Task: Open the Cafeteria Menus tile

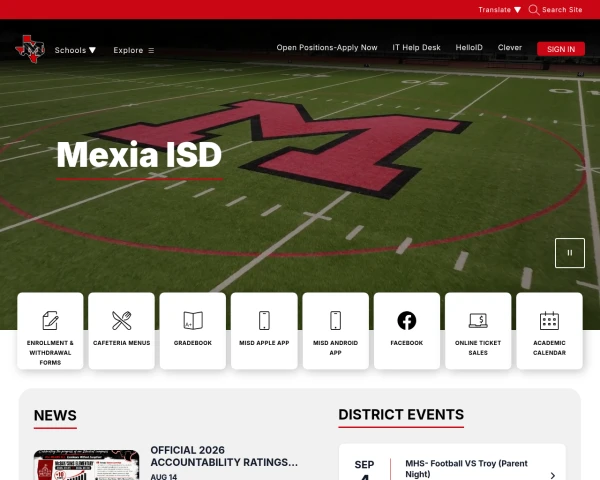Action: 122,331
